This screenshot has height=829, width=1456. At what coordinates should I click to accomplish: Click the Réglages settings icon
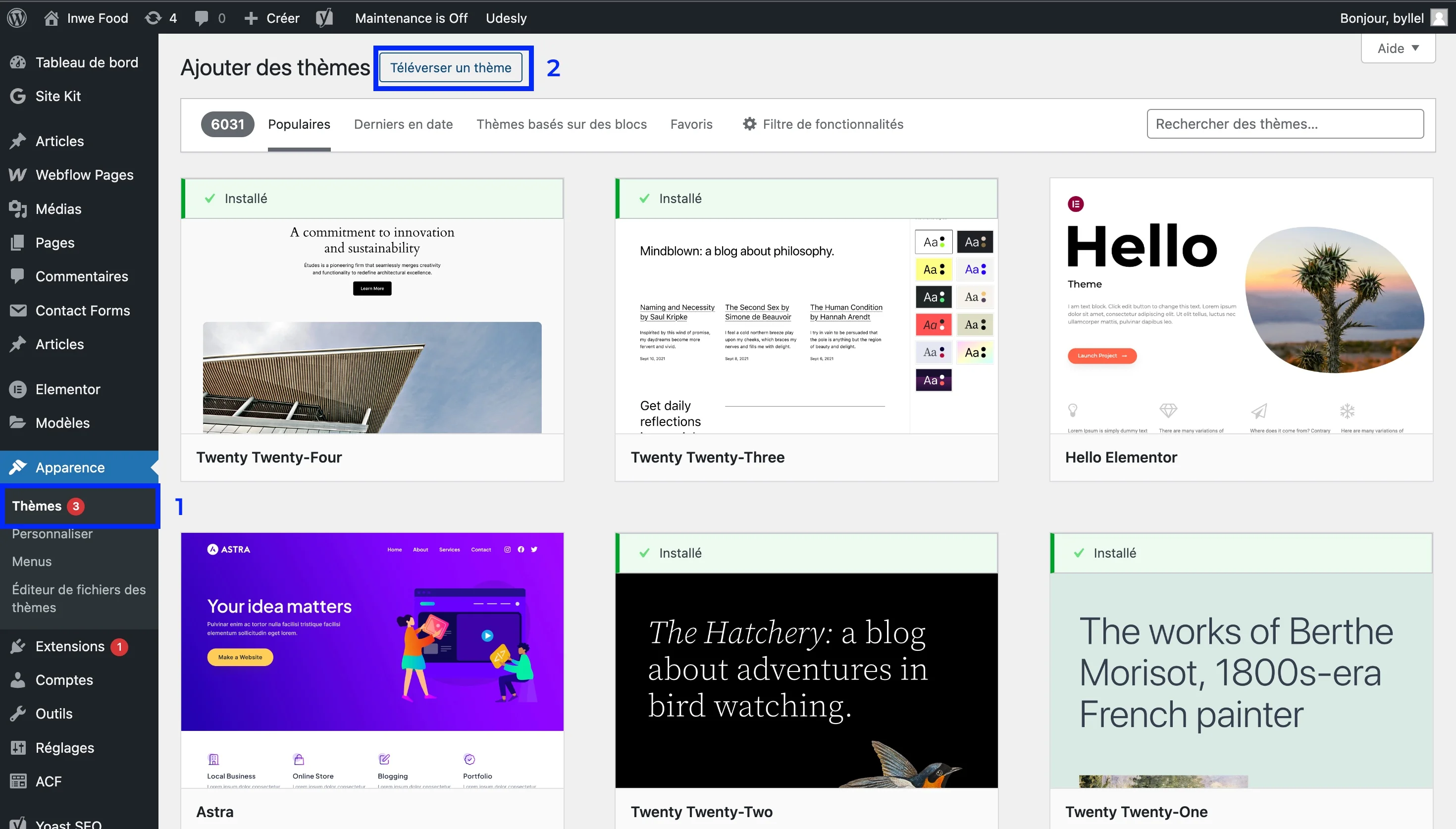tap(18, 748)
